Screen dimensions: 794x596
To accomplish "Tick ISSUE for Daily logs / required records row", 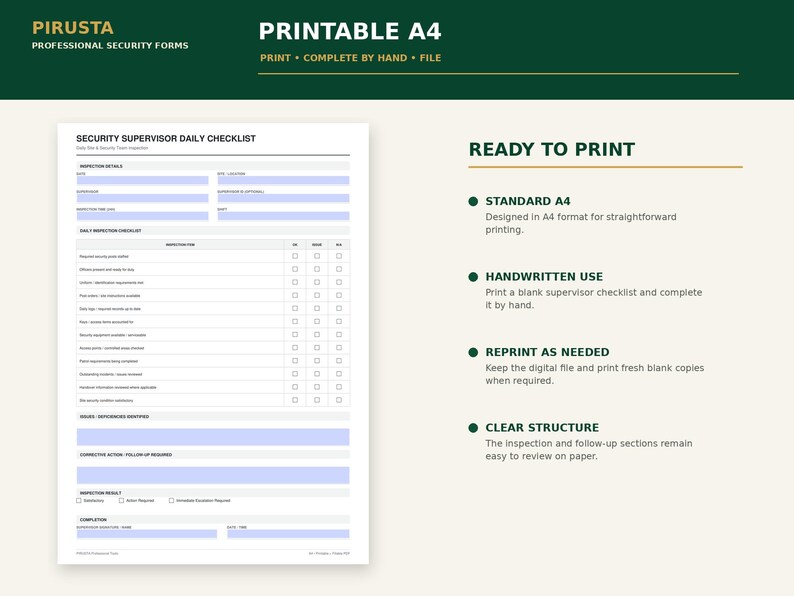I will [x=317, y=308].
